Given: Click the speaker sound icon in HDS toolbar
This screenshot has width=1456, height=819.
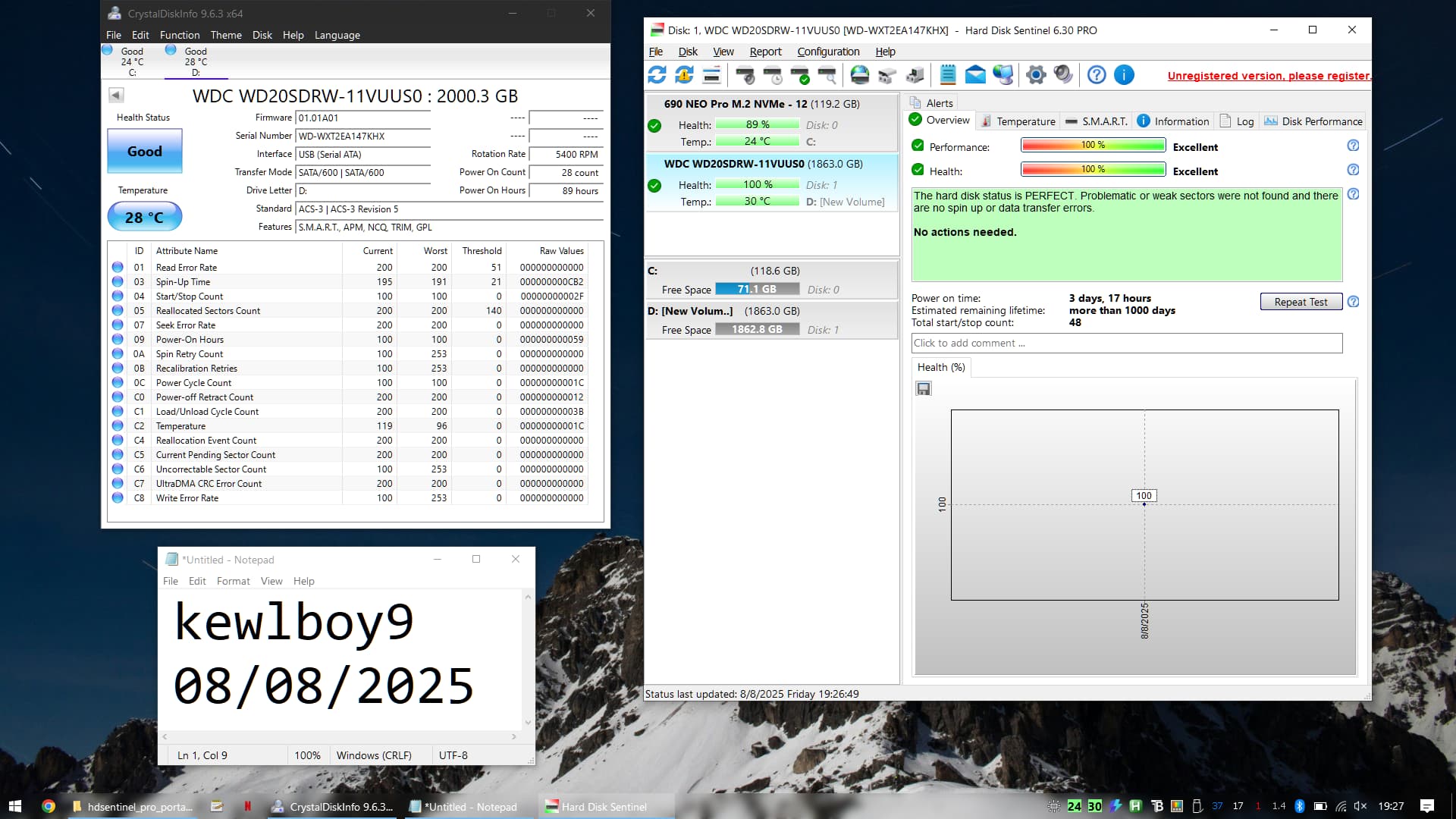Looking at the screenshot, I should (x=1063, y=74).
